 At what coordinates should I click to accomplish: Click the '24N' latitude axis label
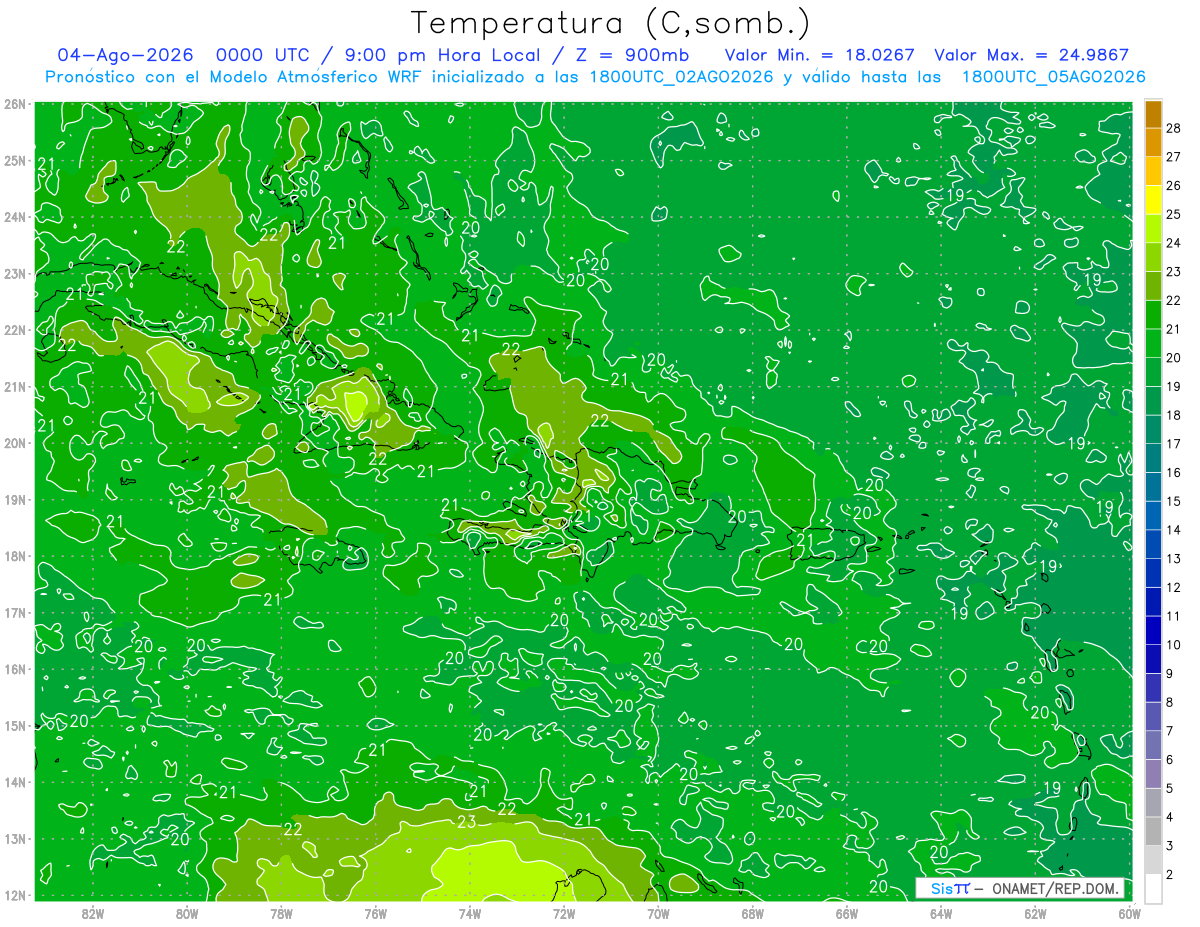point(15,217)
